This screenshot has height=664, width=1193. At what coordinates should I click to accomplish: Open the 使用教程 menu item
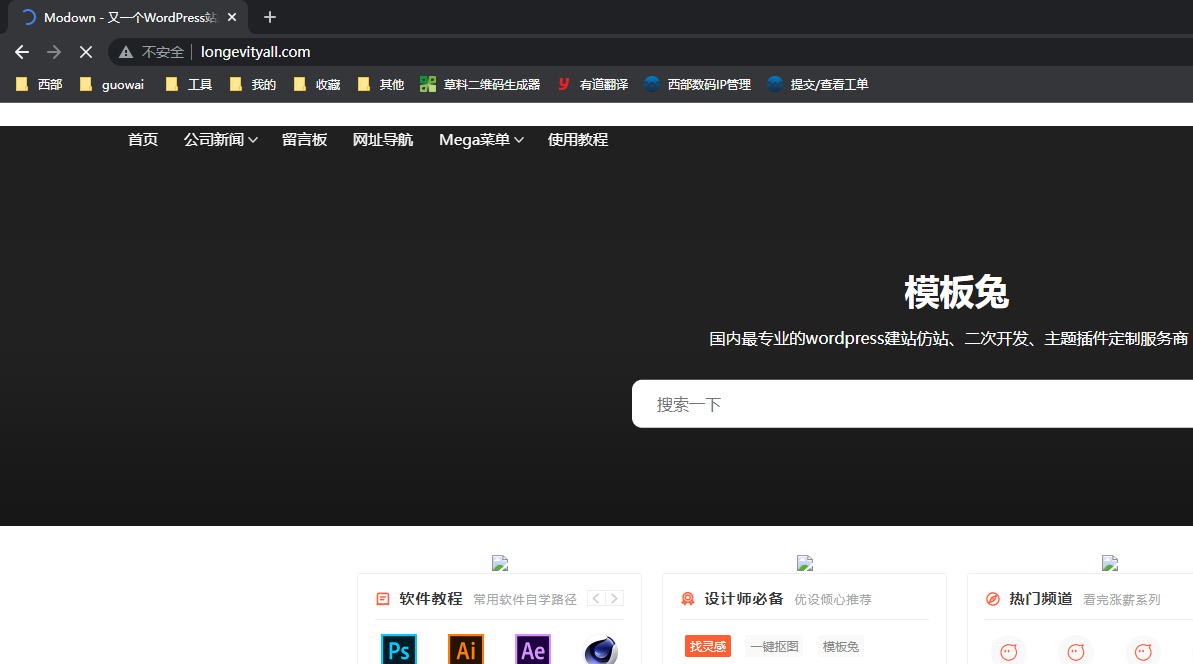click(577, 139)
